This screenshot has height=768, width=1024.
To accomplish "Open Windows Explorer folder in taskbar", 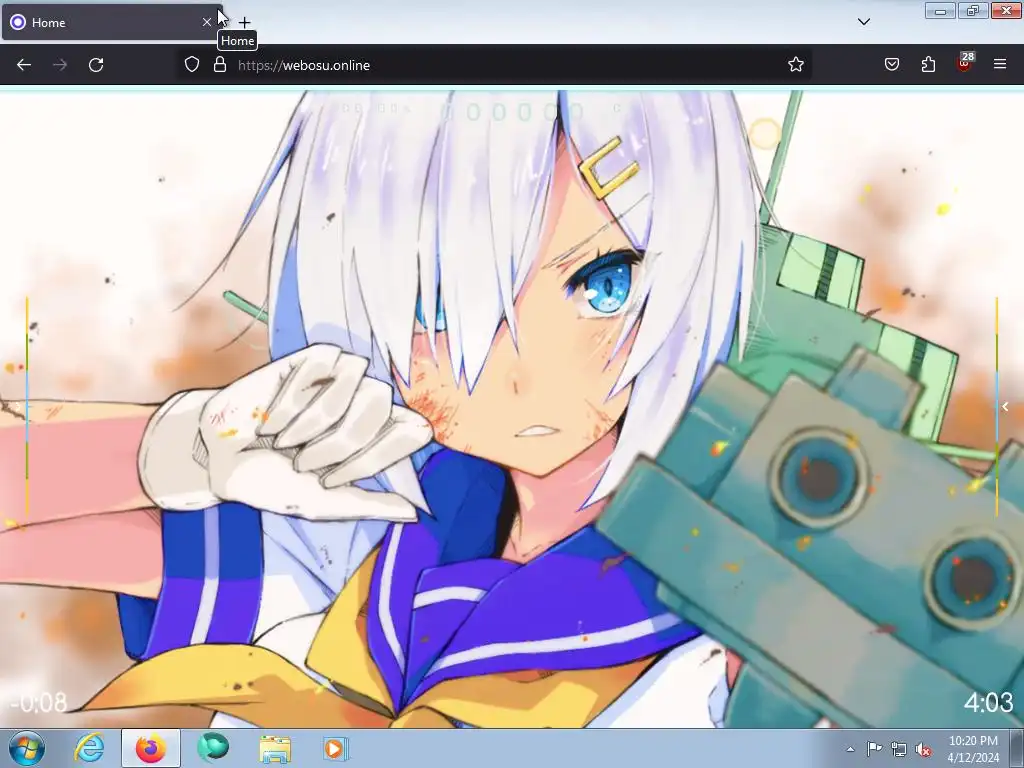I will coord(275,748).
